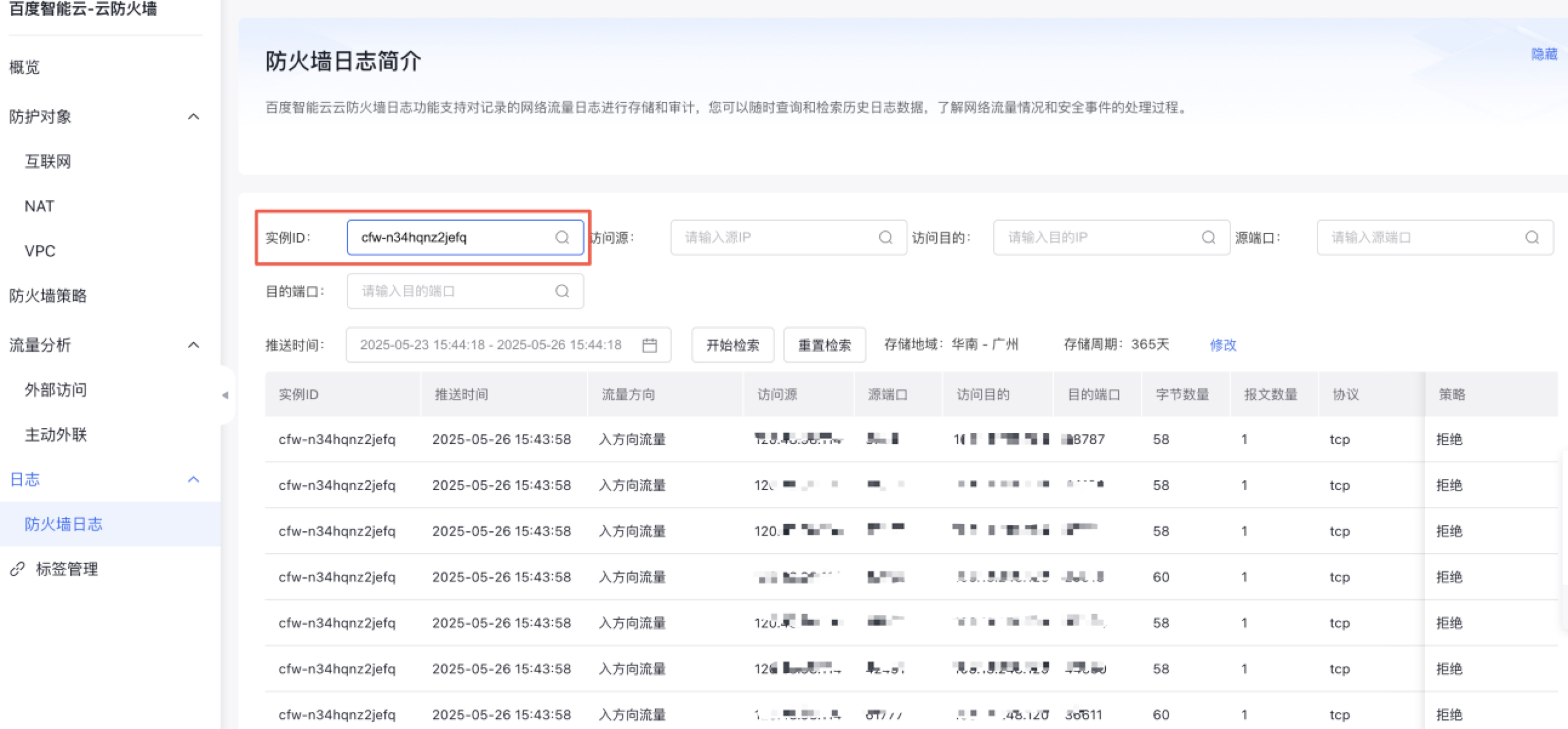This screenshot has width=1568, height=729.
Task: Focus the 请输入源IP input field
Action: coord(788,237)
